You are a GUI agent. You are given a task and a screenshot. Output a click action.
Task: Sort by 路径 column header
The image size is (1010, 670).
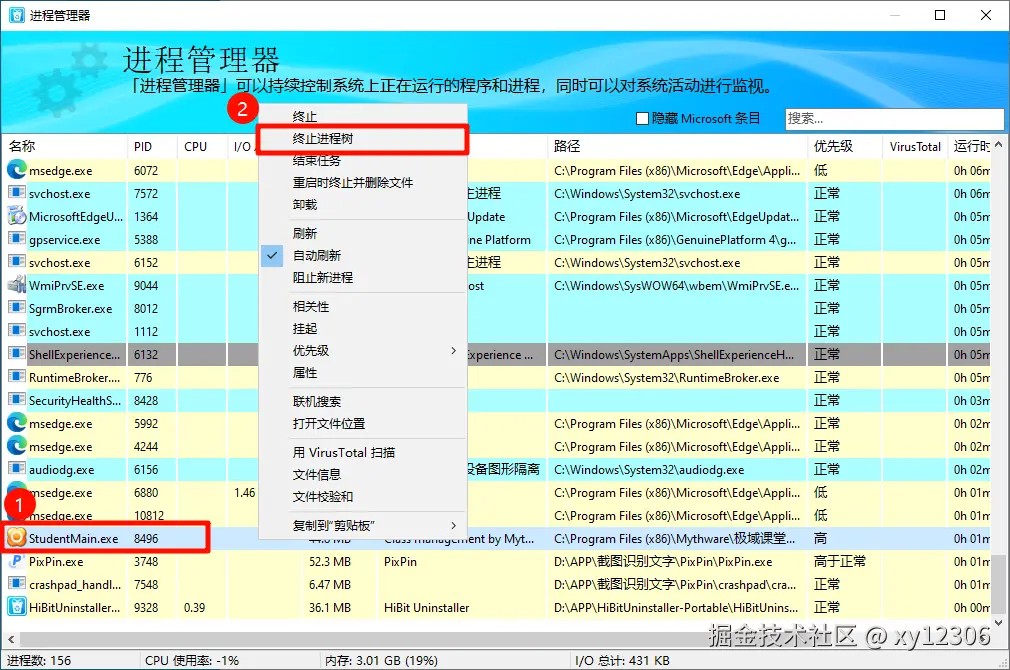pos(677,146)
